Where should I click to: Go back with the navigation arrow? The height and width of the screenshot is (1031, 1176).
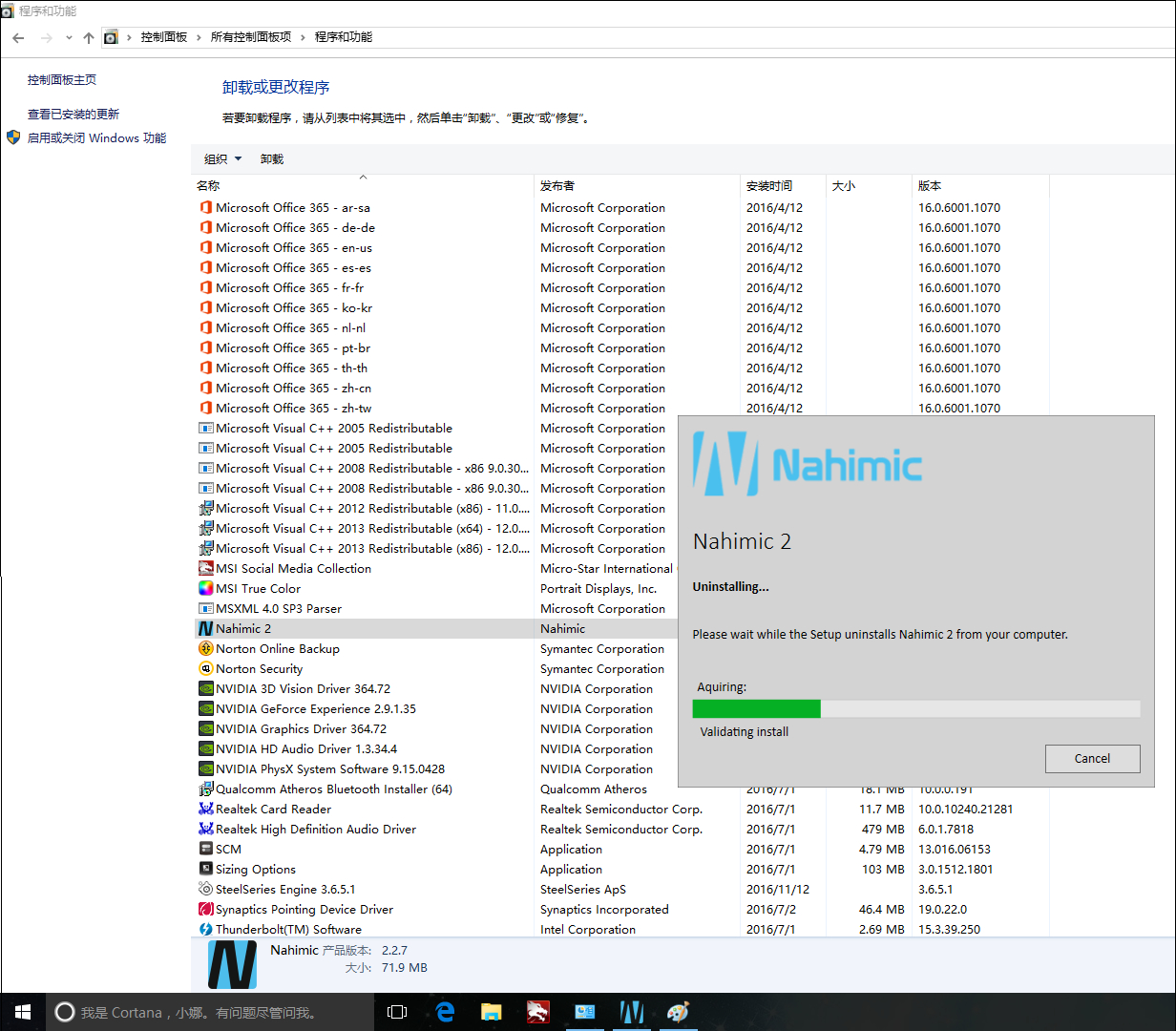[18, 38]
